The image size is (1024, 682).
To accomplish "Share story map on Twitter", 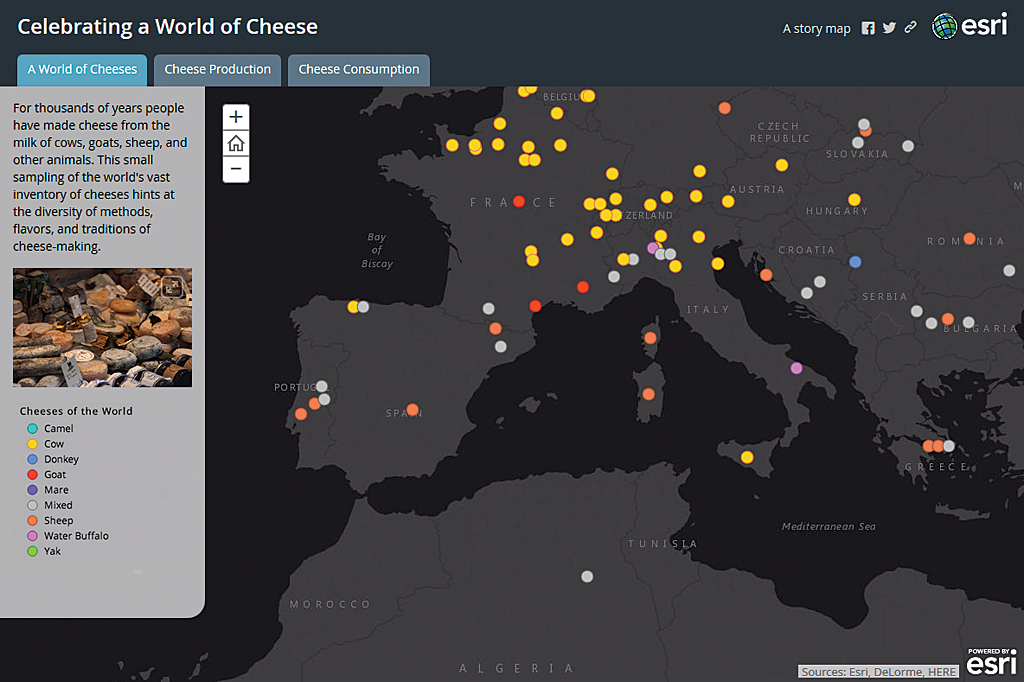I will click(889, 28).
